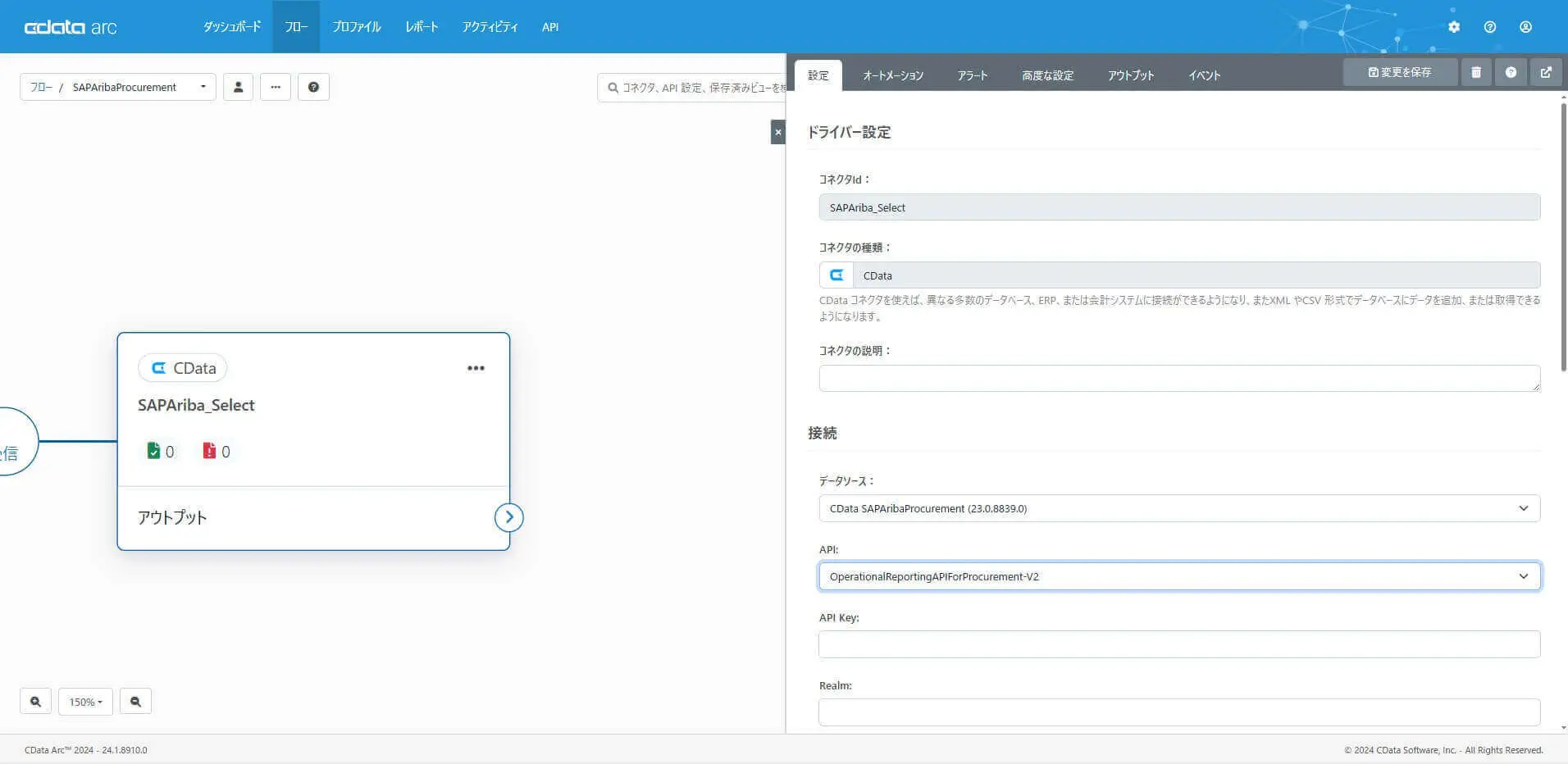This screenshot has width=1568, height=764.
Task: Delete the connector with trash icon
Action: tap(1476, 72)
